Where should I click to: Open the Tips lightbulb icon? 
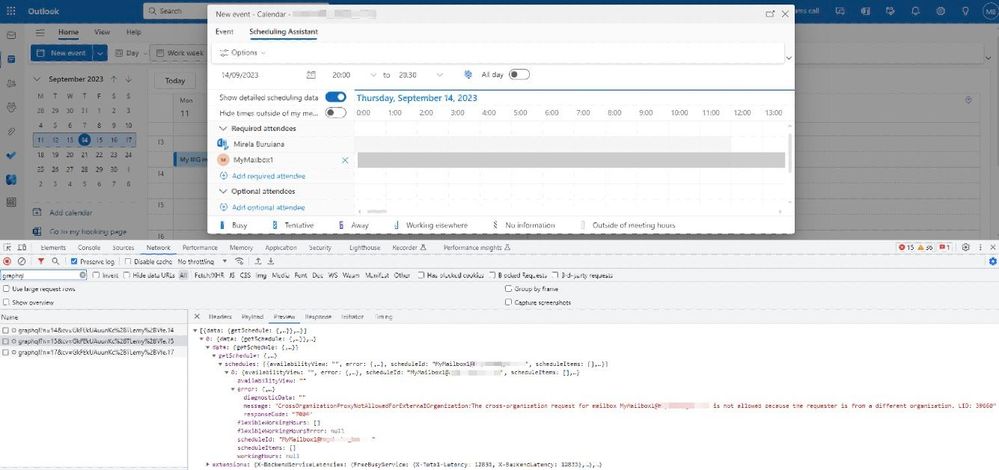pos(965,11)
